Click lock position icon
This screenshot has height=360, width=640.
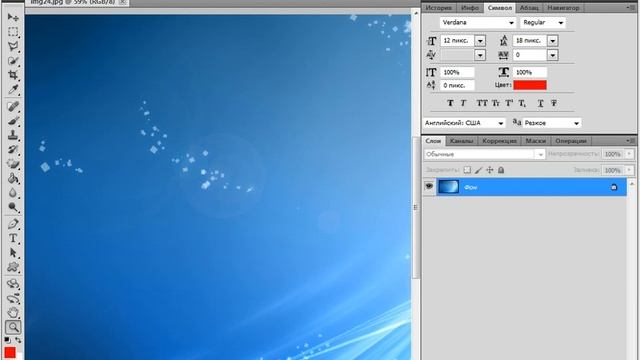(489, 170)
